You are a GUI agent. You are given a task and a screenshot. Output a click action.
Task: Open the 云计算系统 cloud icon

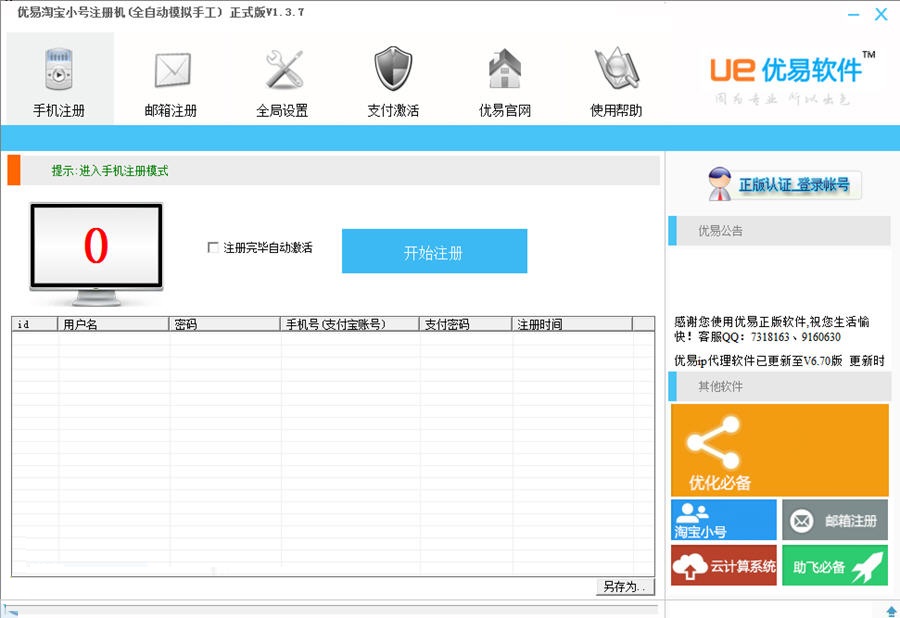[x=722, y=565]
